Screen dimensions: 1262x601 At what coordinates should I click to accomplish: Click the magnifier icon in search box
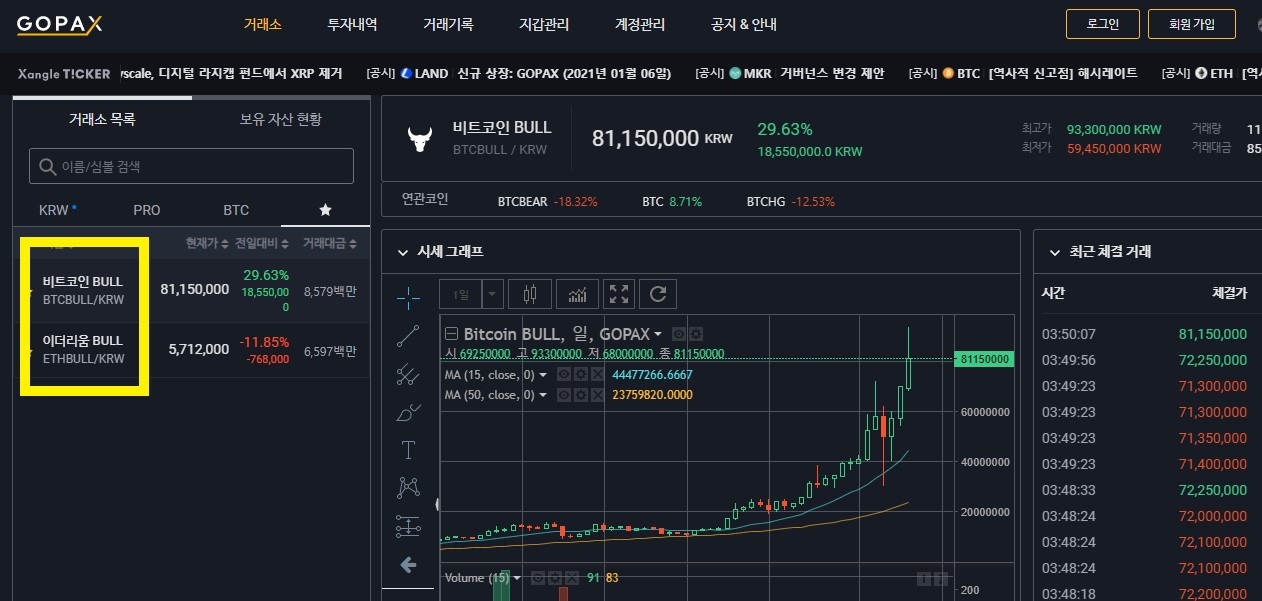point(46,167)
